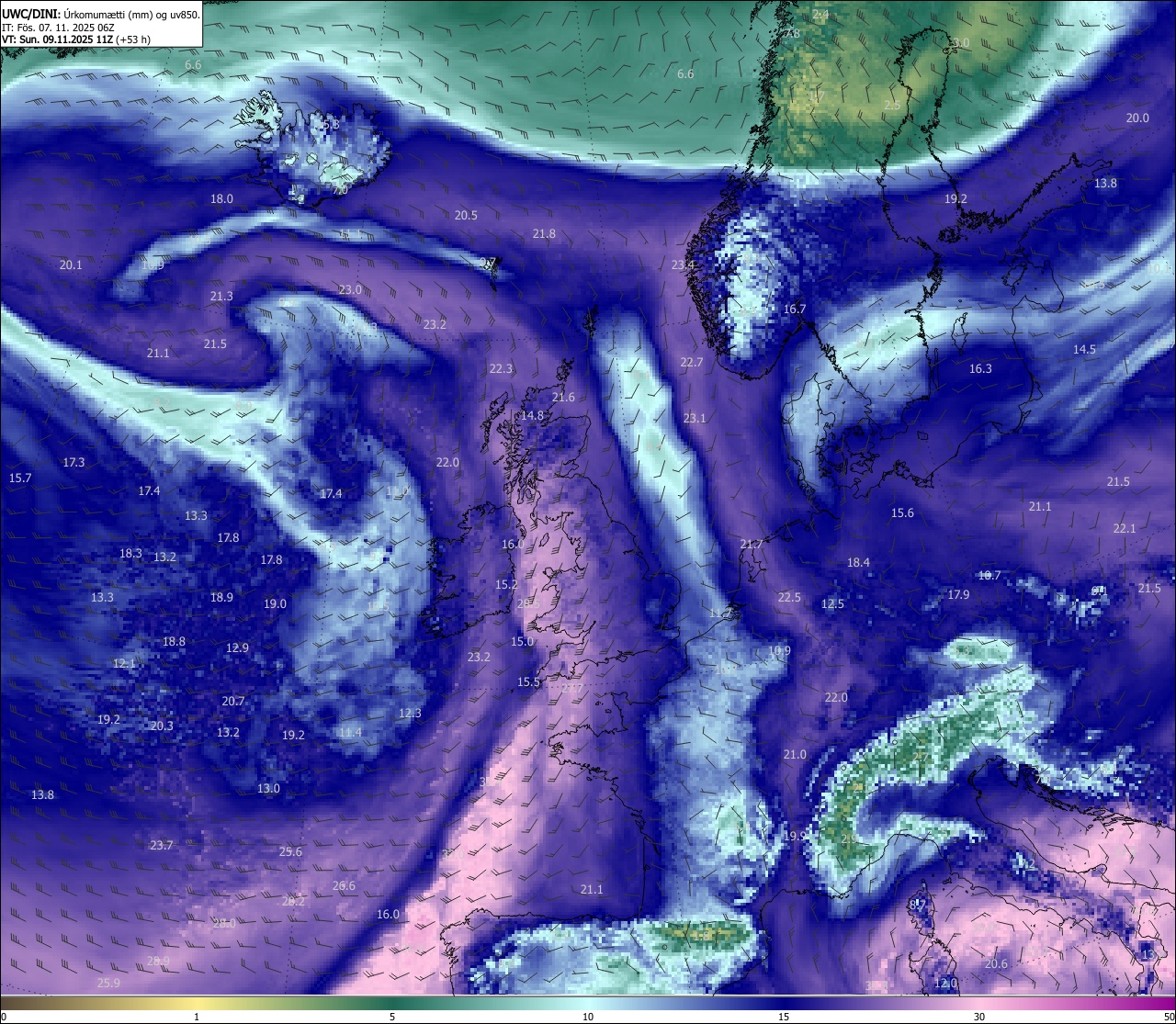
Task: Click the 23.7 value on the map
Action: click(x=162, y=845)
